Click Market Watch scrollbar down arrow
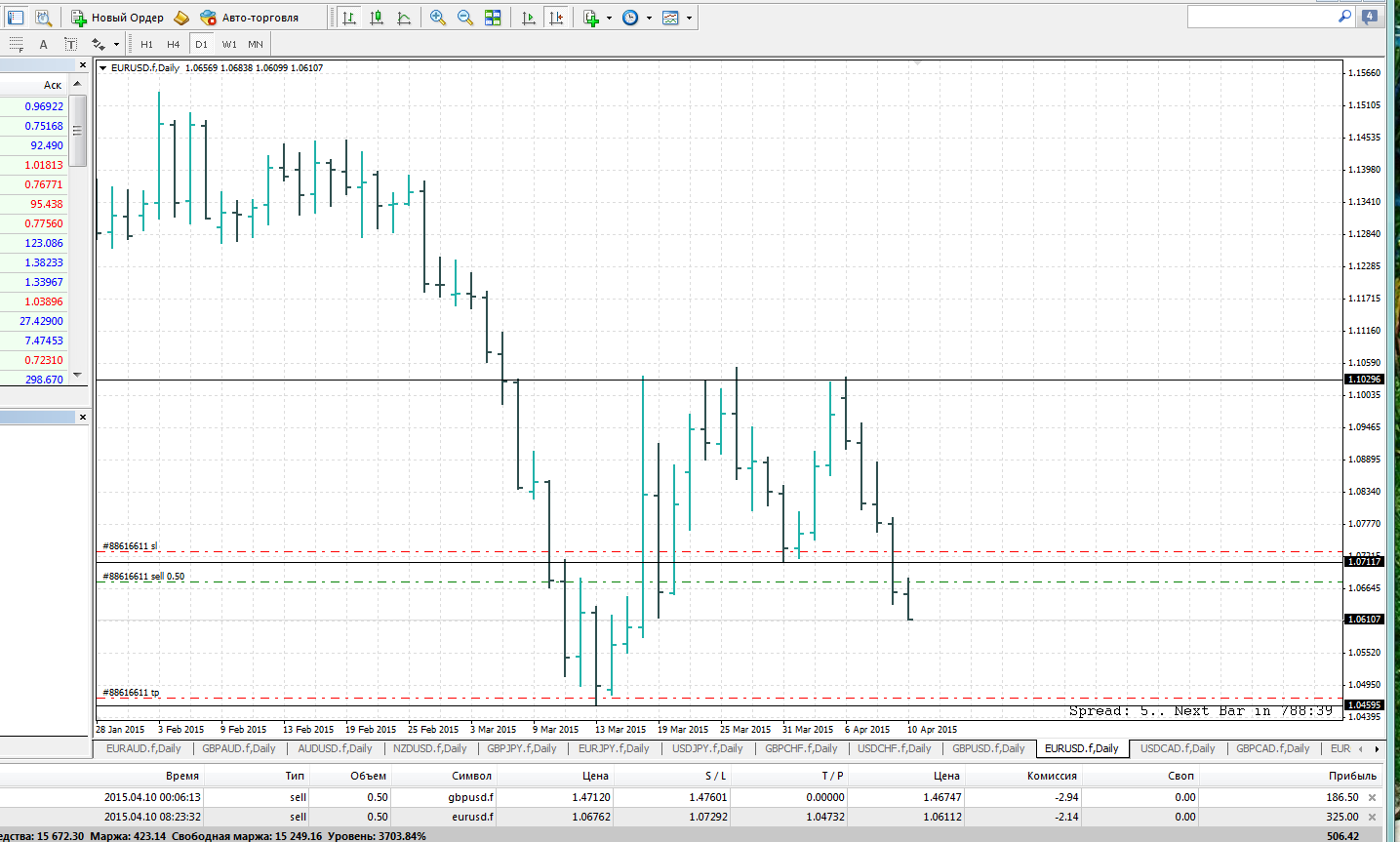 (x=77, y=376)
